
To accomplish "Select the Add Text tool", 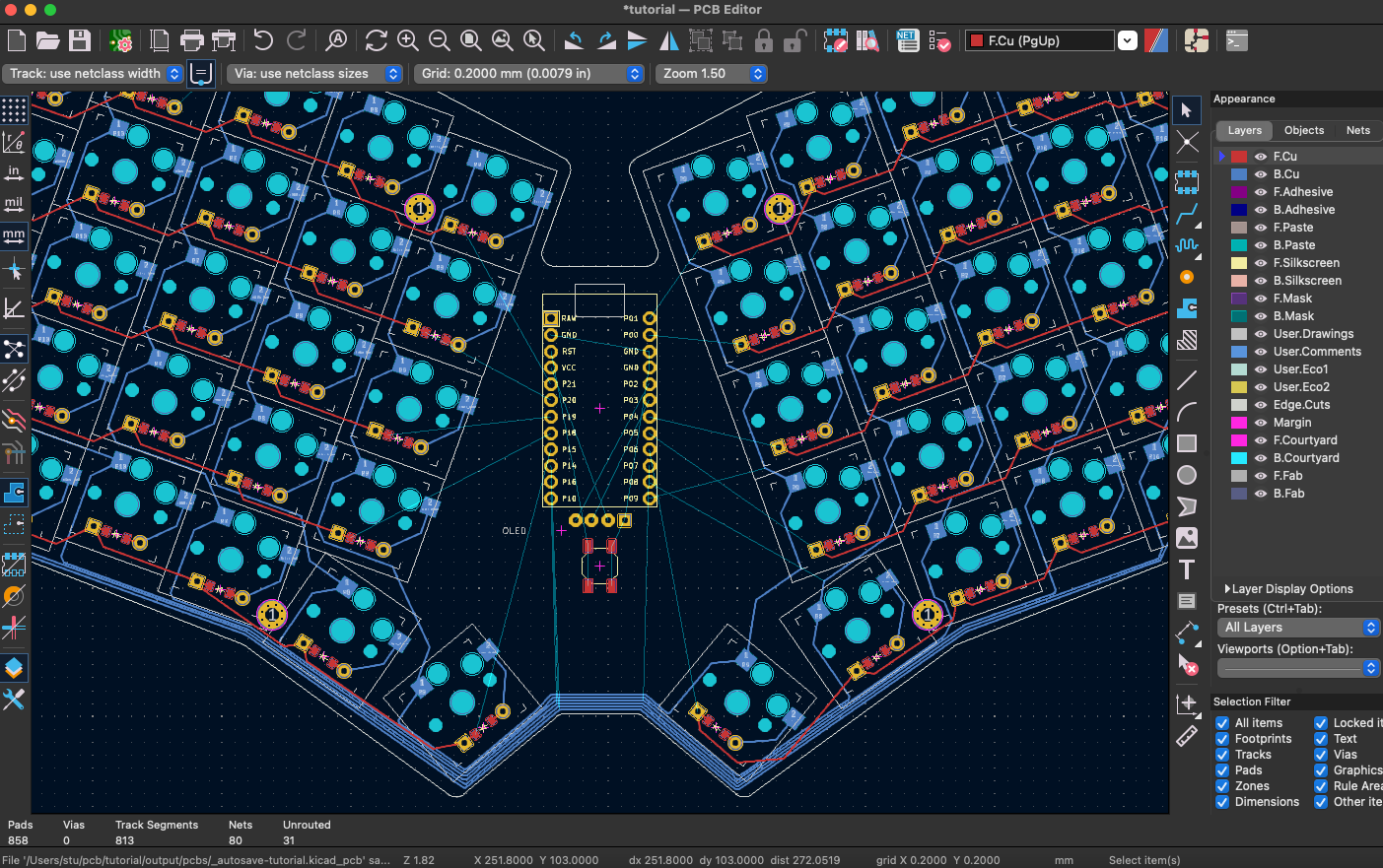I will (1187, 569).
